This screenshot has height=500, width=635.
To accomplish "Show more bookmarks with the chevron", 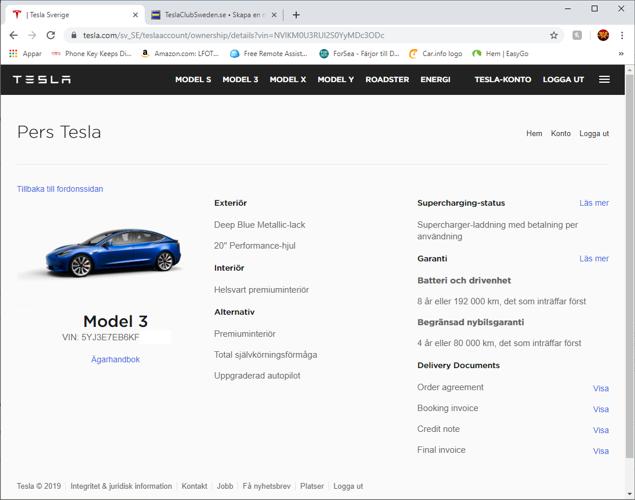I will (x=621, y=53).
